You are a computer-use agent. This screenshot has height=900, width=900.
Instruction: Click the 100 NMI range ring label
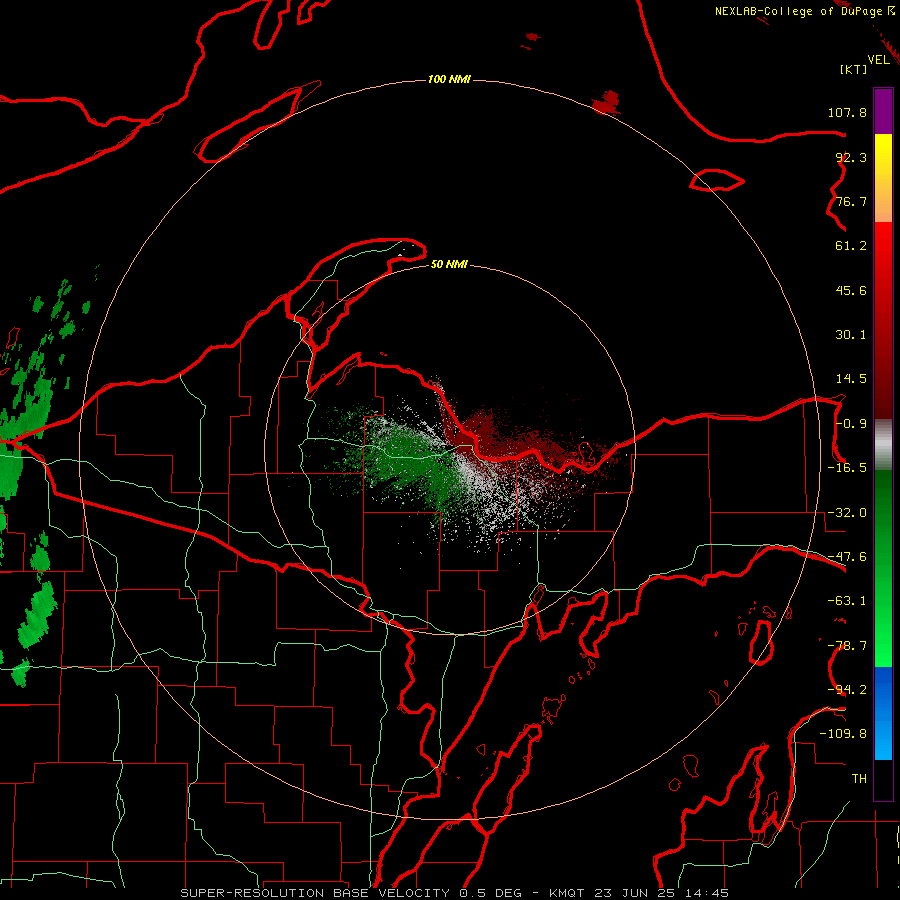pyautogui.click(x=449, y=79)
